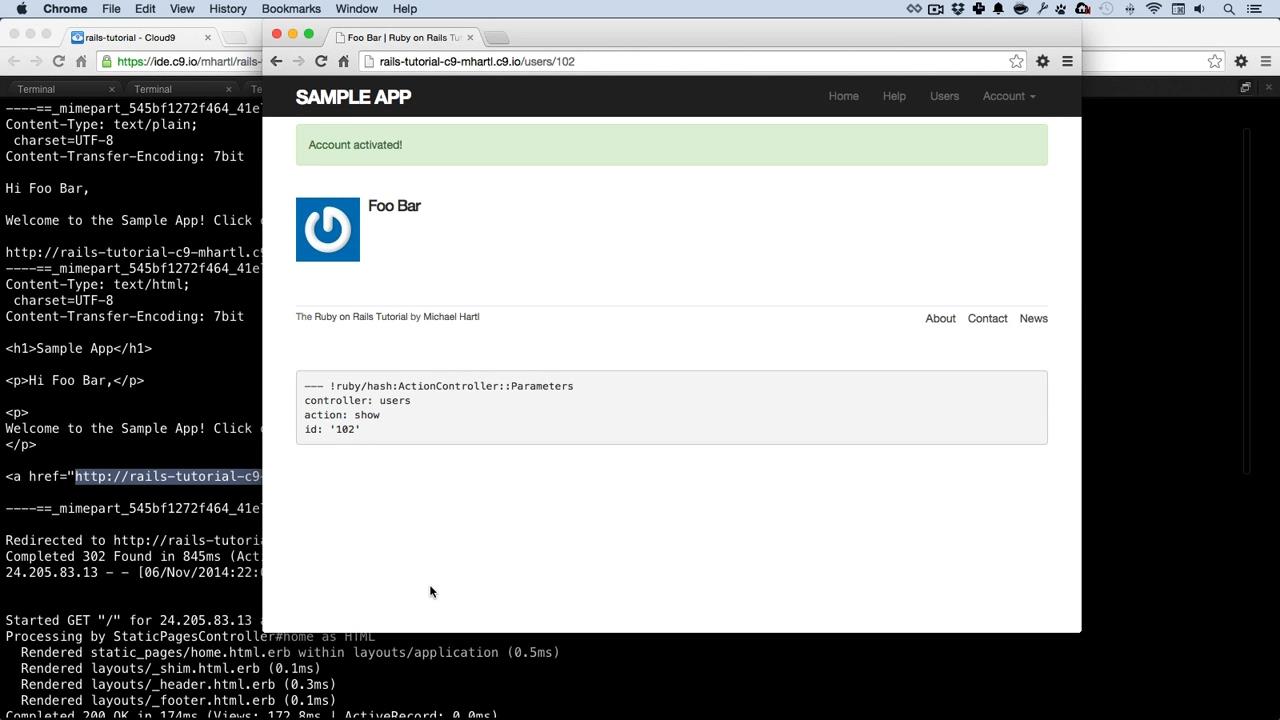Click the Foo Bar Gravatar image
Screen dimensions: 1280x720
tap(328, 230)
